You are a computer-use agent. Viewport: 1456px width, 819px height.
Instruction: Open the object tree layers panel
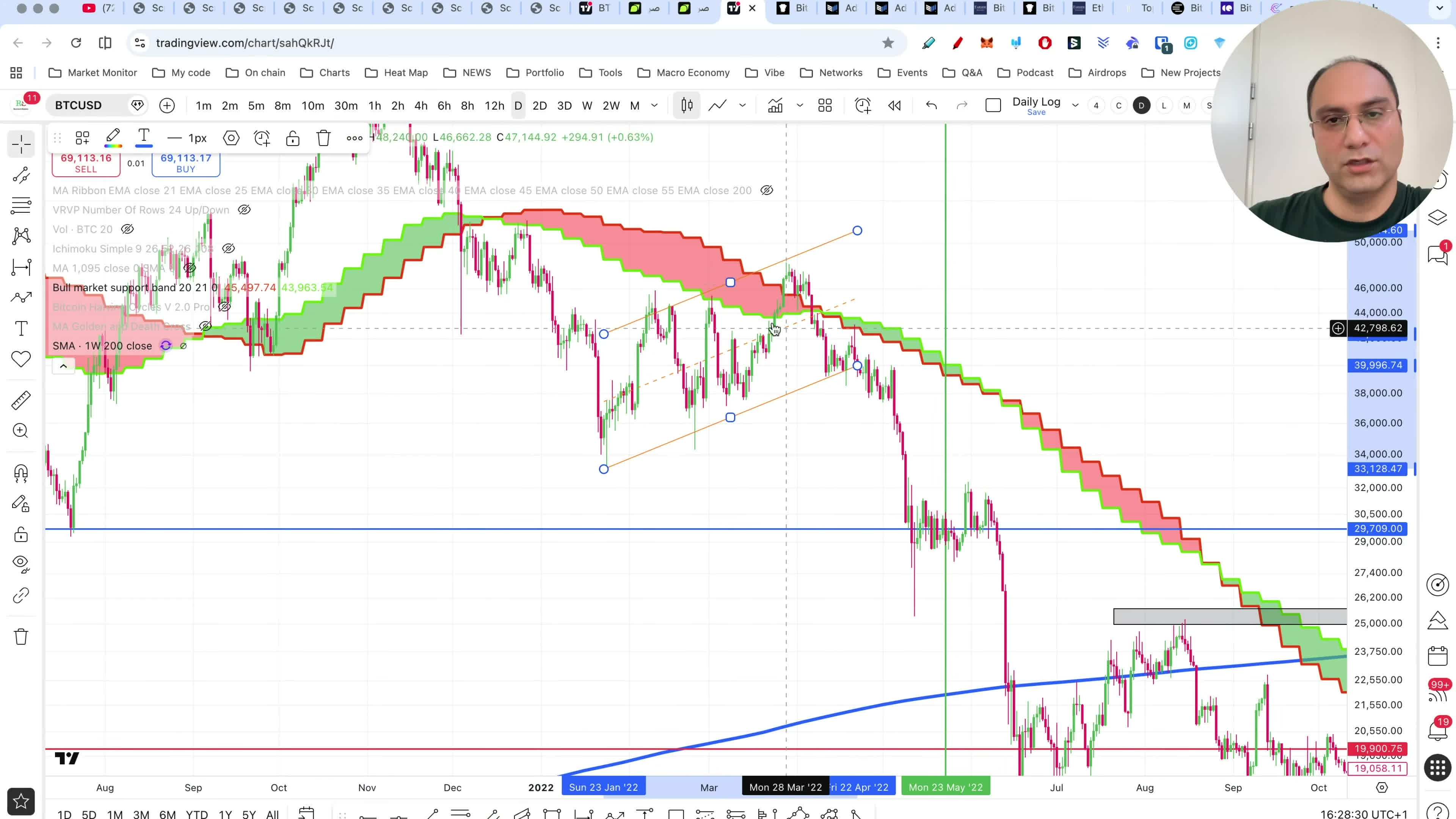(x=1437, y=217)
